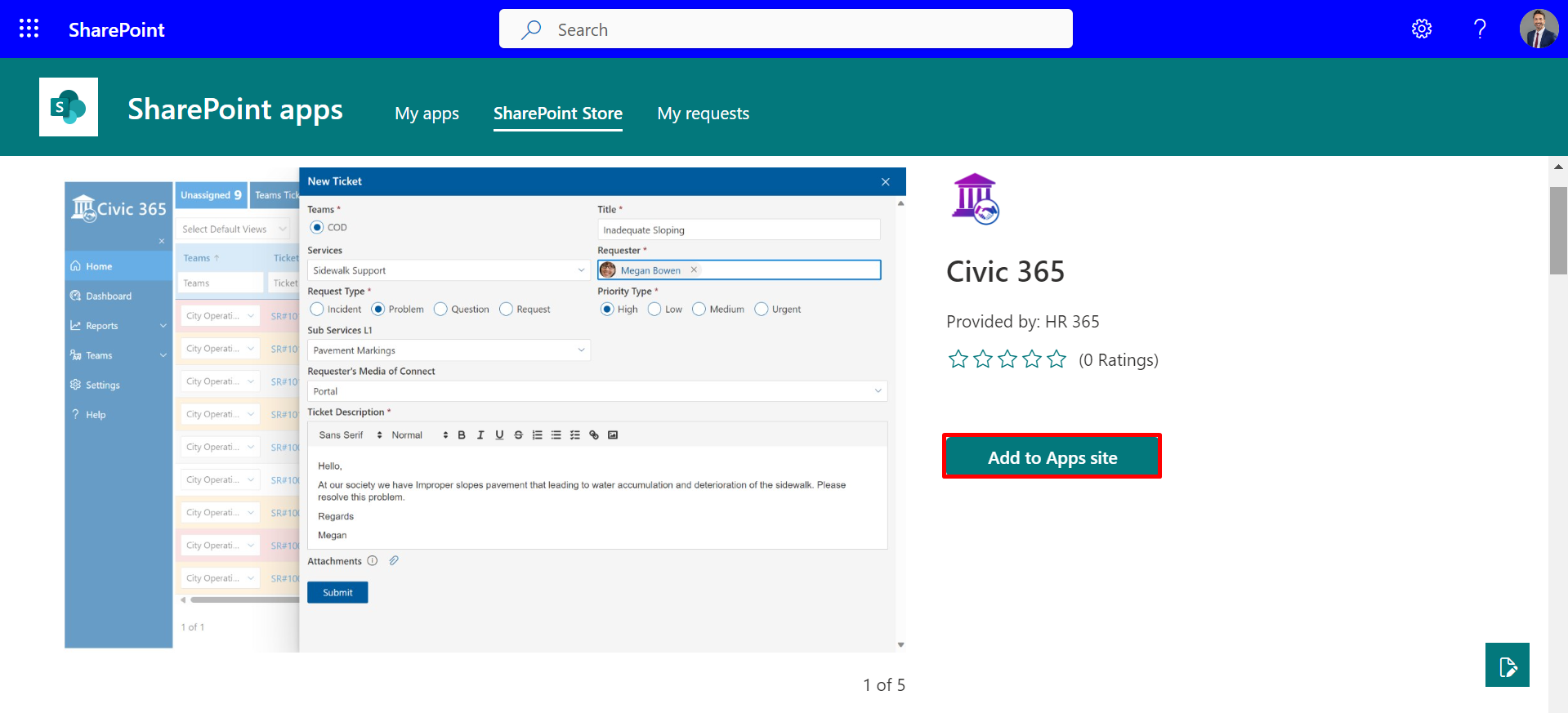The image size is (1568, 713).
Task: Toggle Underline in the ticket description editor
Action: coord(499,435)
